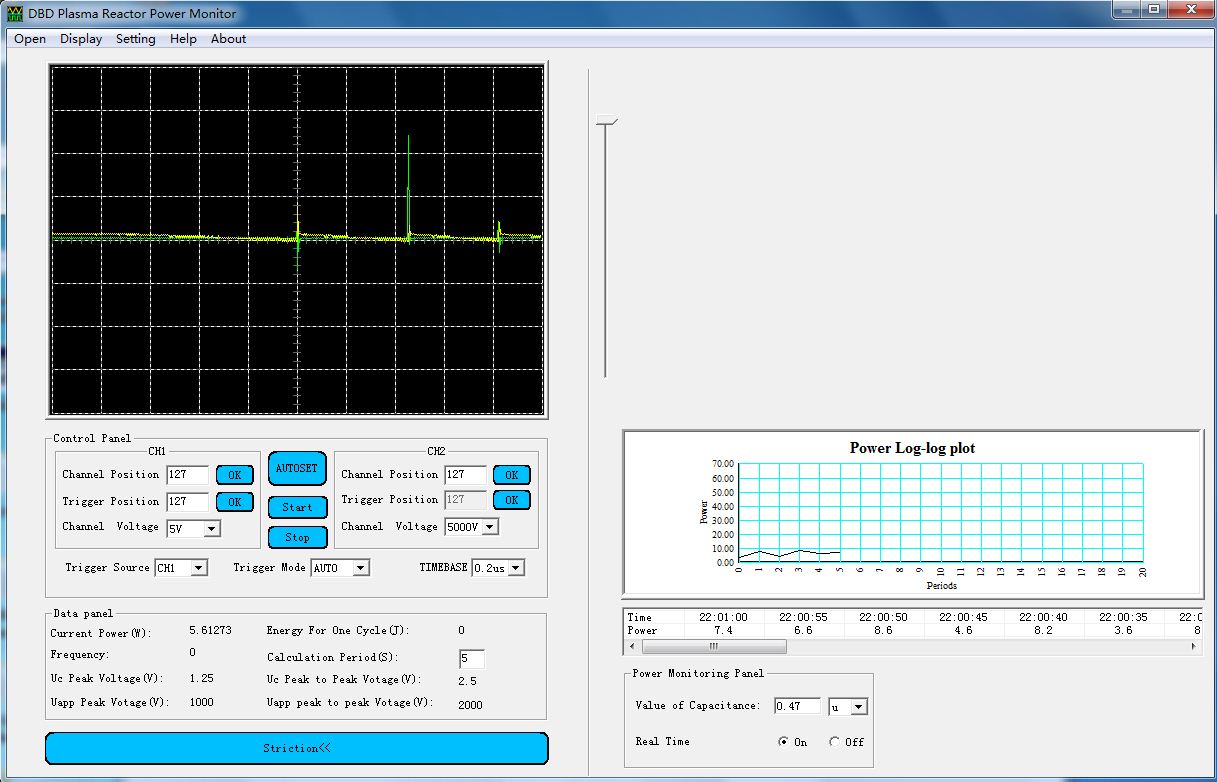Click the 22:00:50 time cell
The height and width of the screenshot is (782, 1217).
883,617
